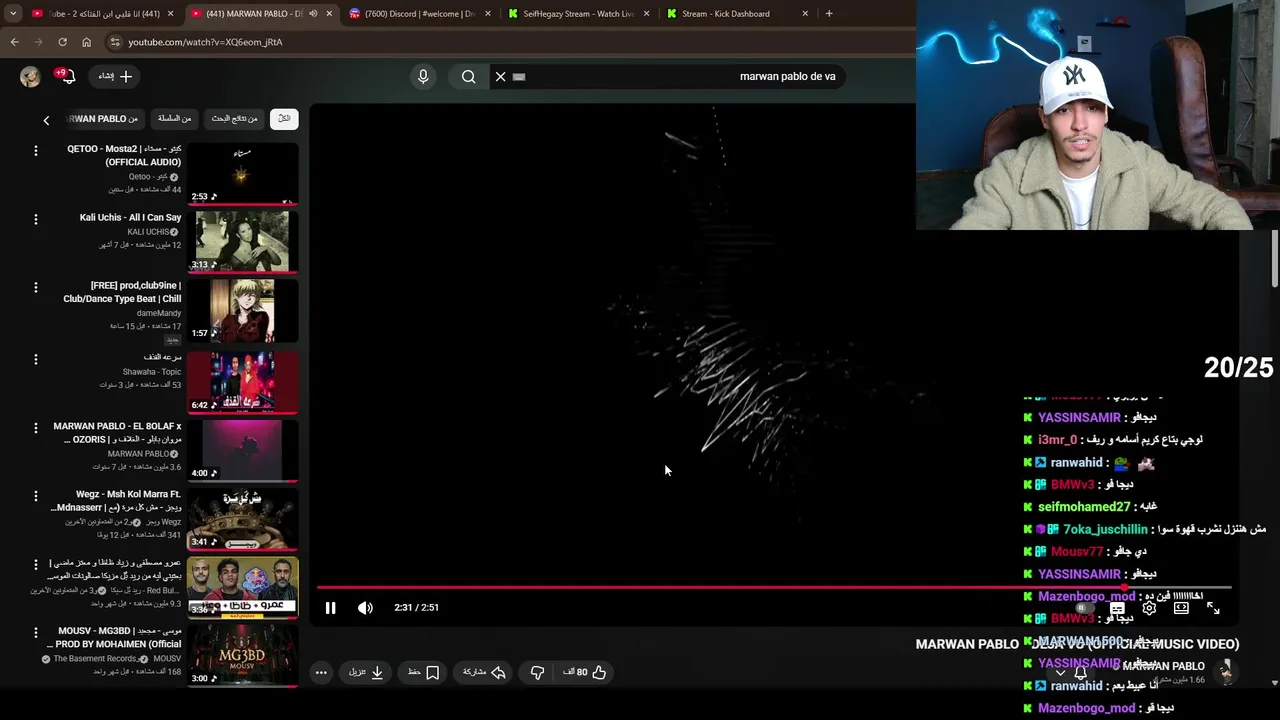Open club9ine Club/Dance Type Beat thumbnail
The width and height of the screenshot is (1280, 720).
(x=242, y=310)
